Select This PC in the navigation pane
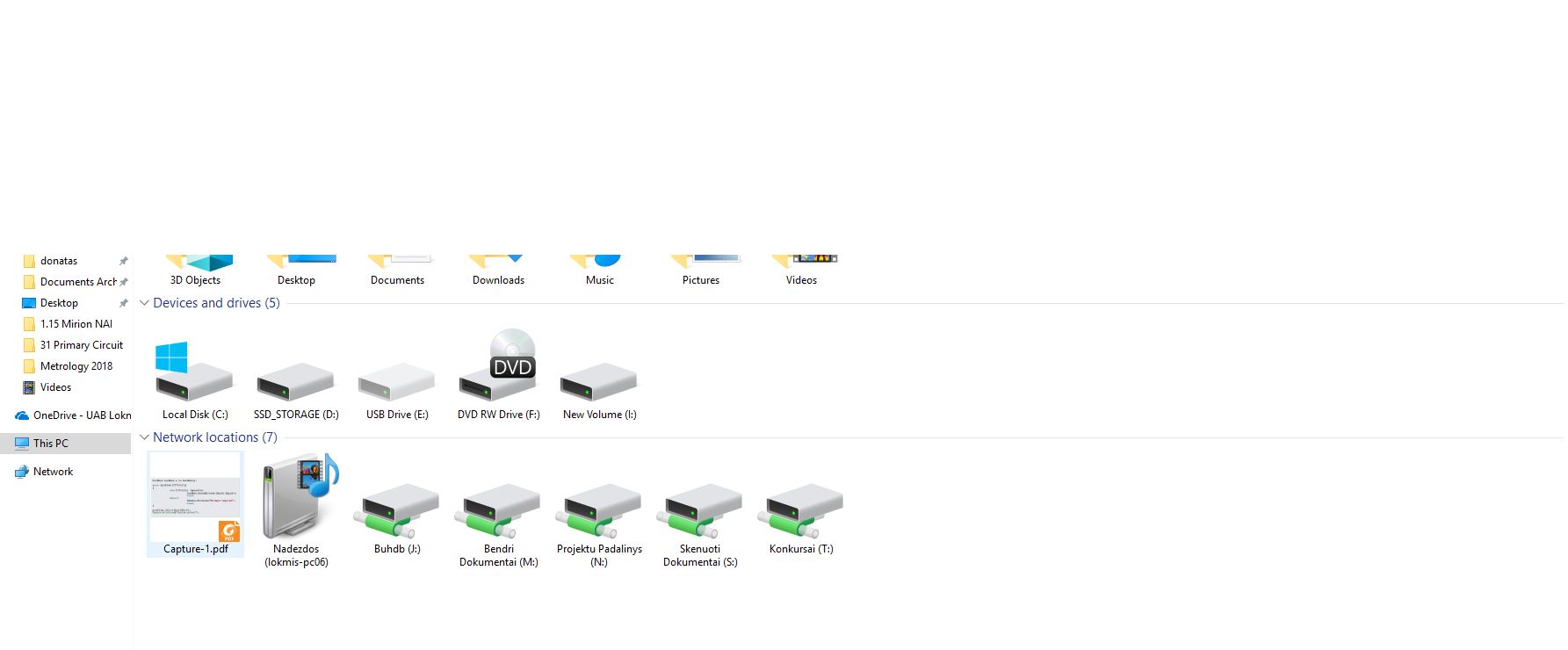 coord(66,444)
